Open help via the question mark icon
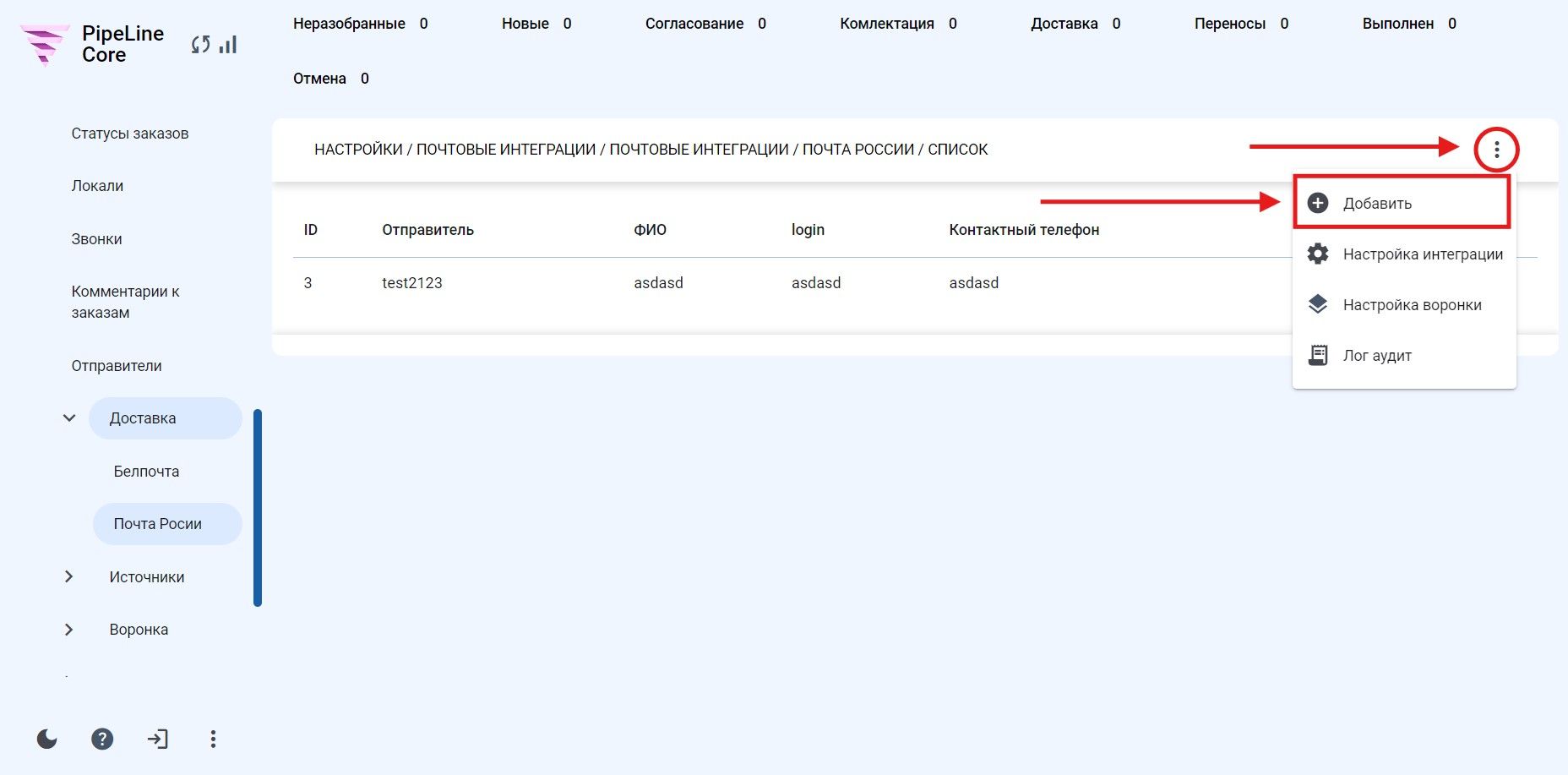The width and height of the screenshot is (1568, 775). 102,740
